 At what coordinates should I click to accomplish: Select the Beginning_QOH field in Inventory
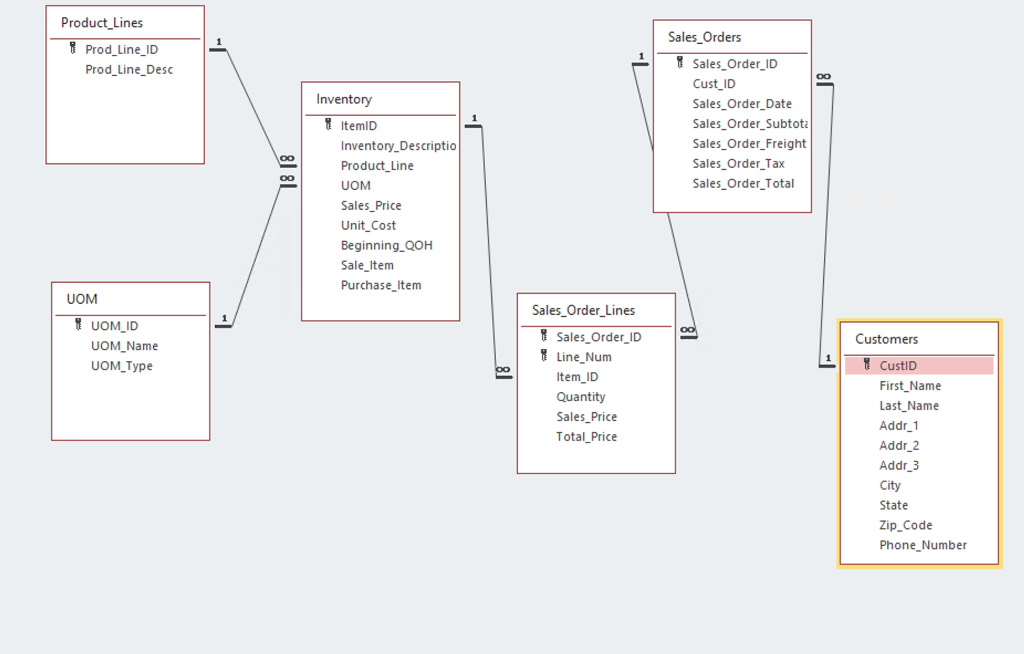click(x=387, y=245)
